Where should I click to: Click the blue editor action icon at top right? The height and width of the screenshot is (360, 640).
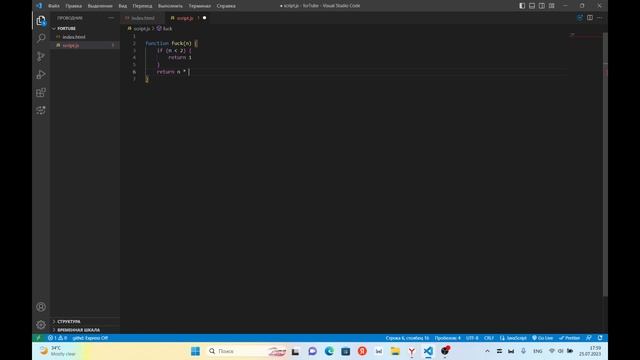coord(580,18)
